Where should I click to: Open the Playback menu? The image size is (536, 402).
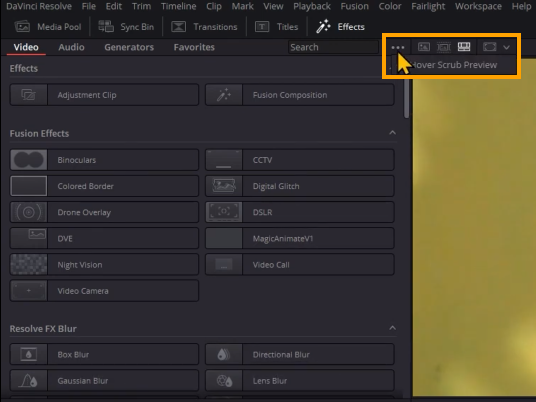point(312,6)
